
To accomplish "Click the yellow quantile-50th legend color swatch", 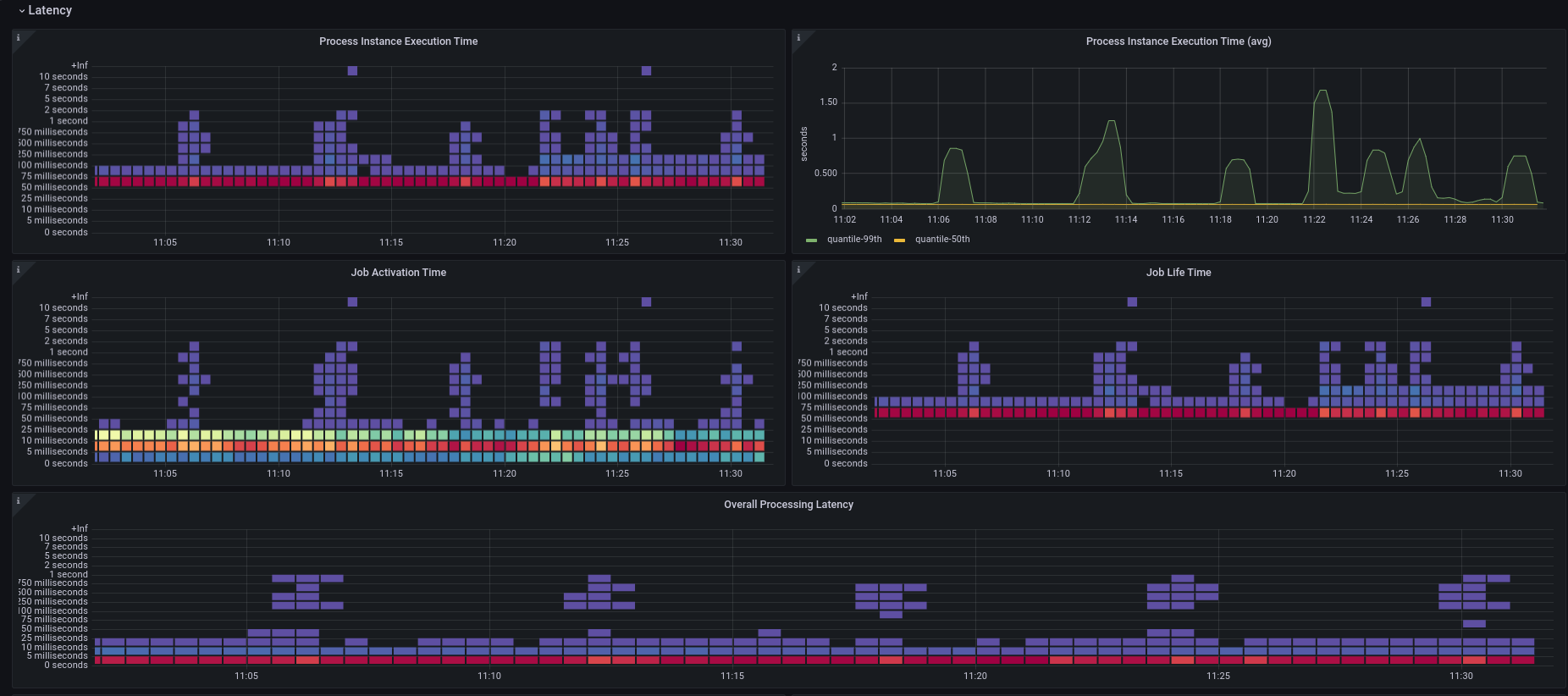I will point(900,240).
